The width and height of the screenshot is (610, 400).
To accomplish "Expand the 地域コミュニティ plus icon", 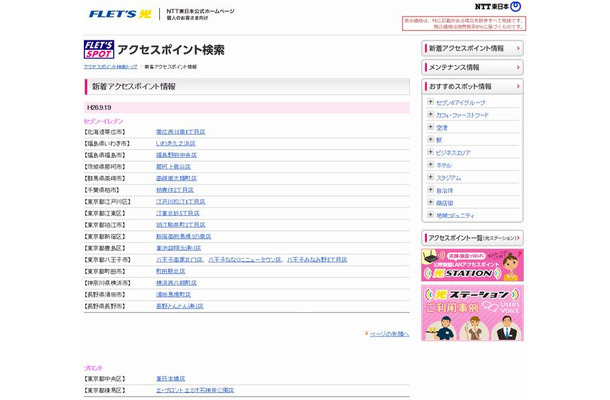I will pyautogui.click(x=430, y=215).
